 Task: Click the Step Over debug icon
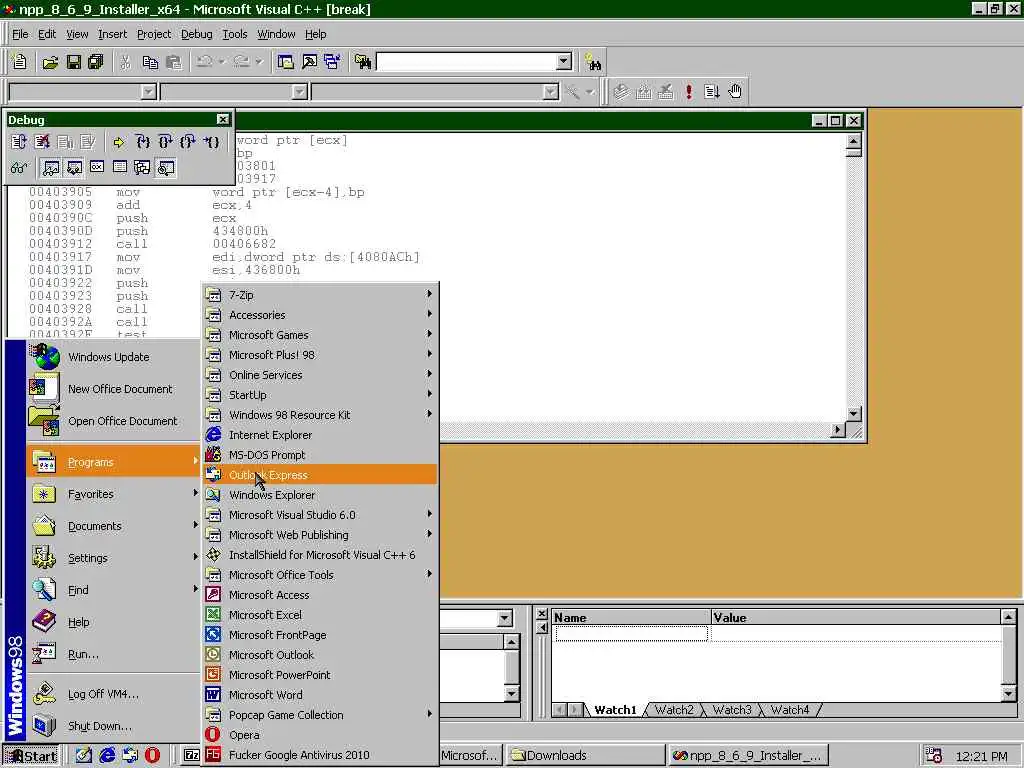pos(165,142)
